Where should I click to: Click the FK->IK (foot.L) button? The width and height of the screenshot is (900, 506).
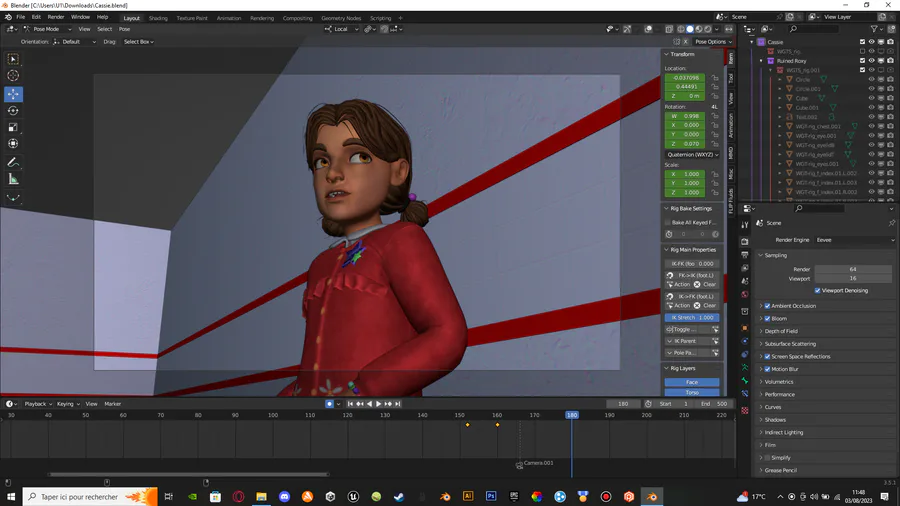tap(692, 275)
